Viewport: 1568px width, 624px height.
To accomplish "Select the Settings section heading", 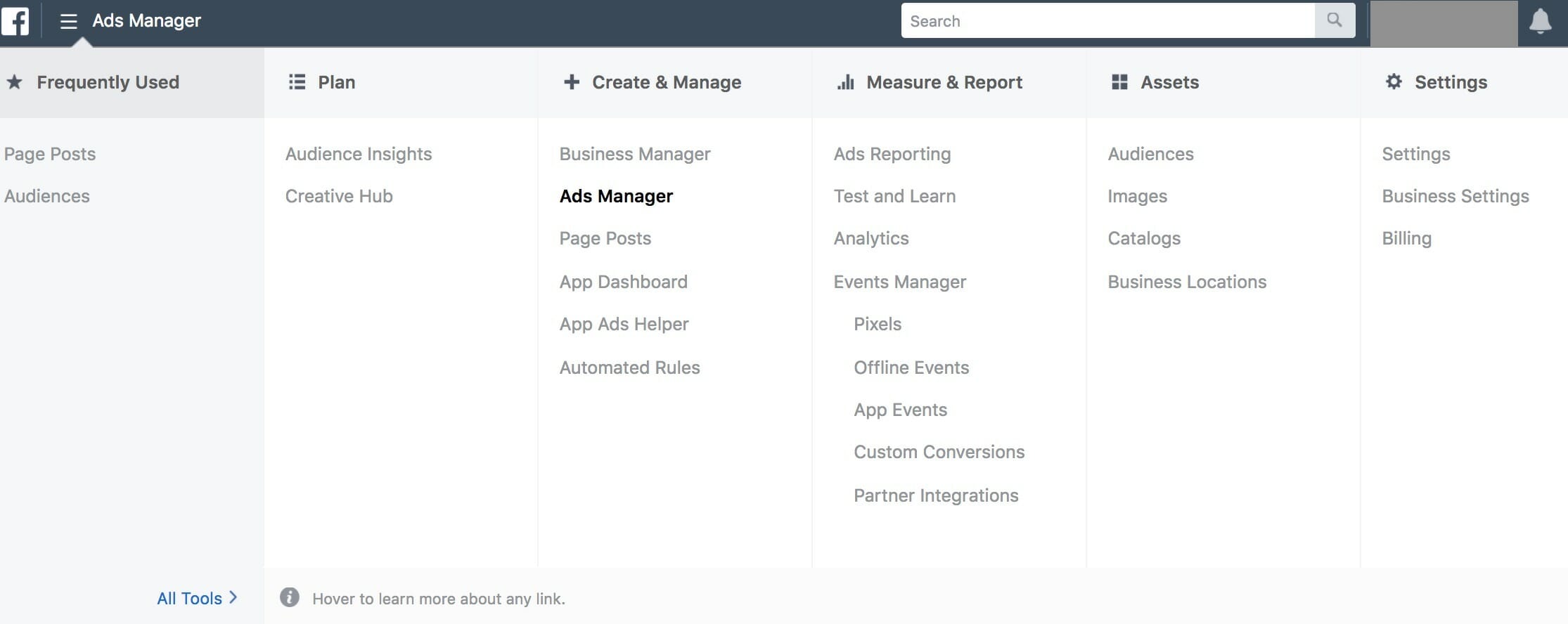I will coord(1451,82).
